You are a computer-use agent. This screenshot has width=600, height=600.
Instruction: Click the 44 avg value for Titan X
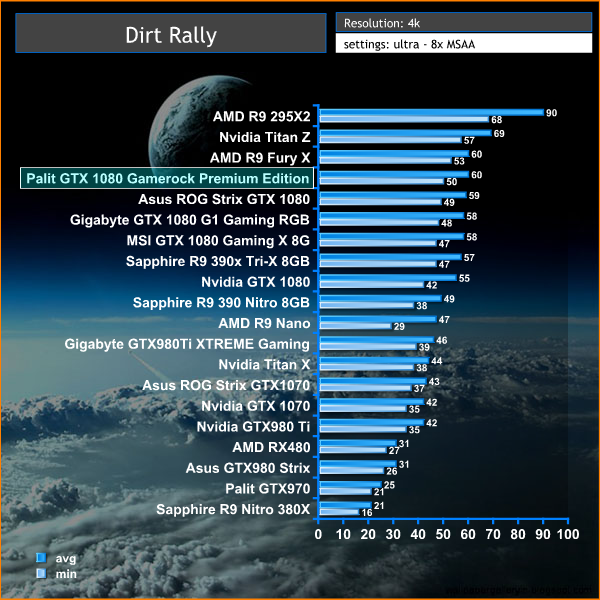click(x=437, y=361)
